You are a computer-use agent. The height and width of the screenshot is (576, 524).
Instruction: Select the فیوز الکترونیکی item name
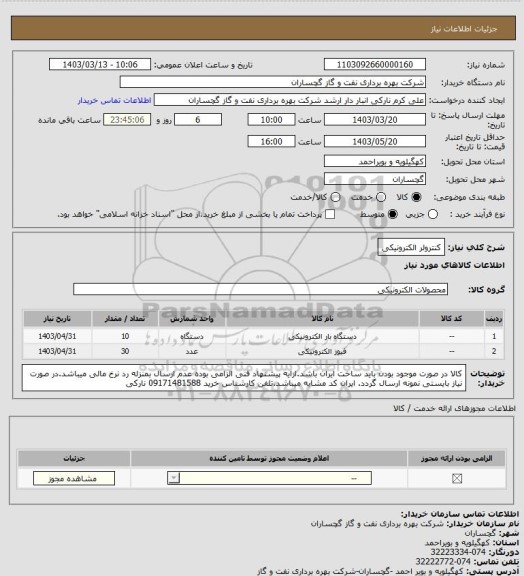(322, 351)
